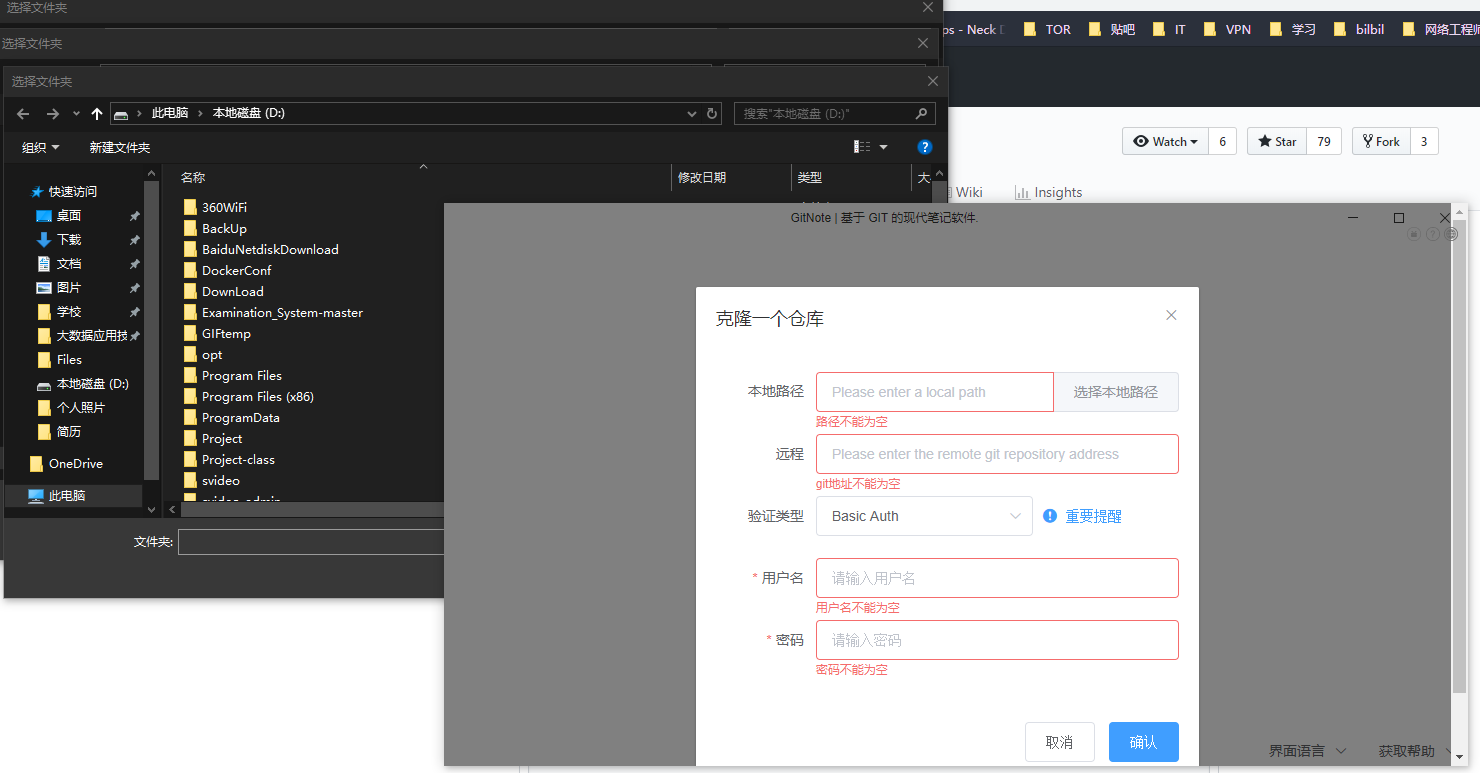Close the 克隆一个仓库 dialog with X

1171,315
